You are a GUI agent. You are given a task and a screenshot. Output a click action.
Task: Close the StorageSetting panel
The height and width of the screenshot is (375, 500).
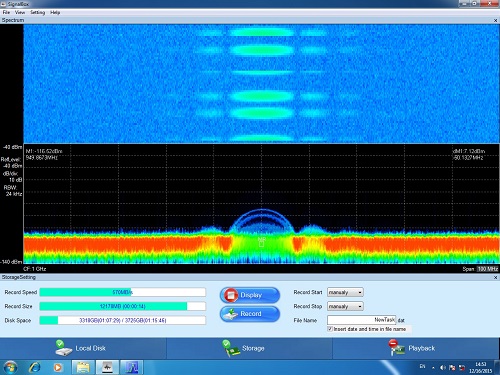tap(495, 277)
